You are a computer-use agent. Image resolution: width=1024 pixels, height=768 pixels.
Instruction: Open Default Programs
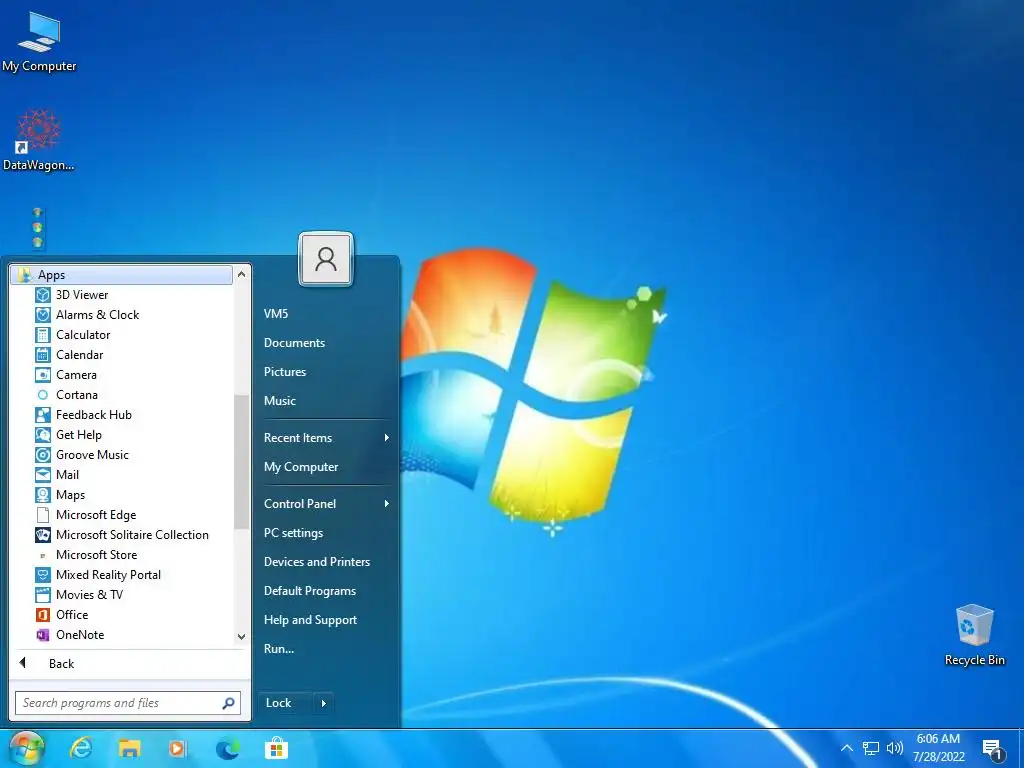point(310,591)
